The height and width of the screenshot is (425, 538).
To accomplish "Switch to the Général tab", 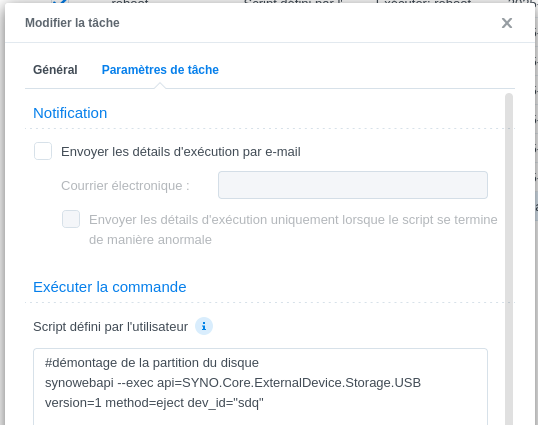I will [x=55, y=70].
